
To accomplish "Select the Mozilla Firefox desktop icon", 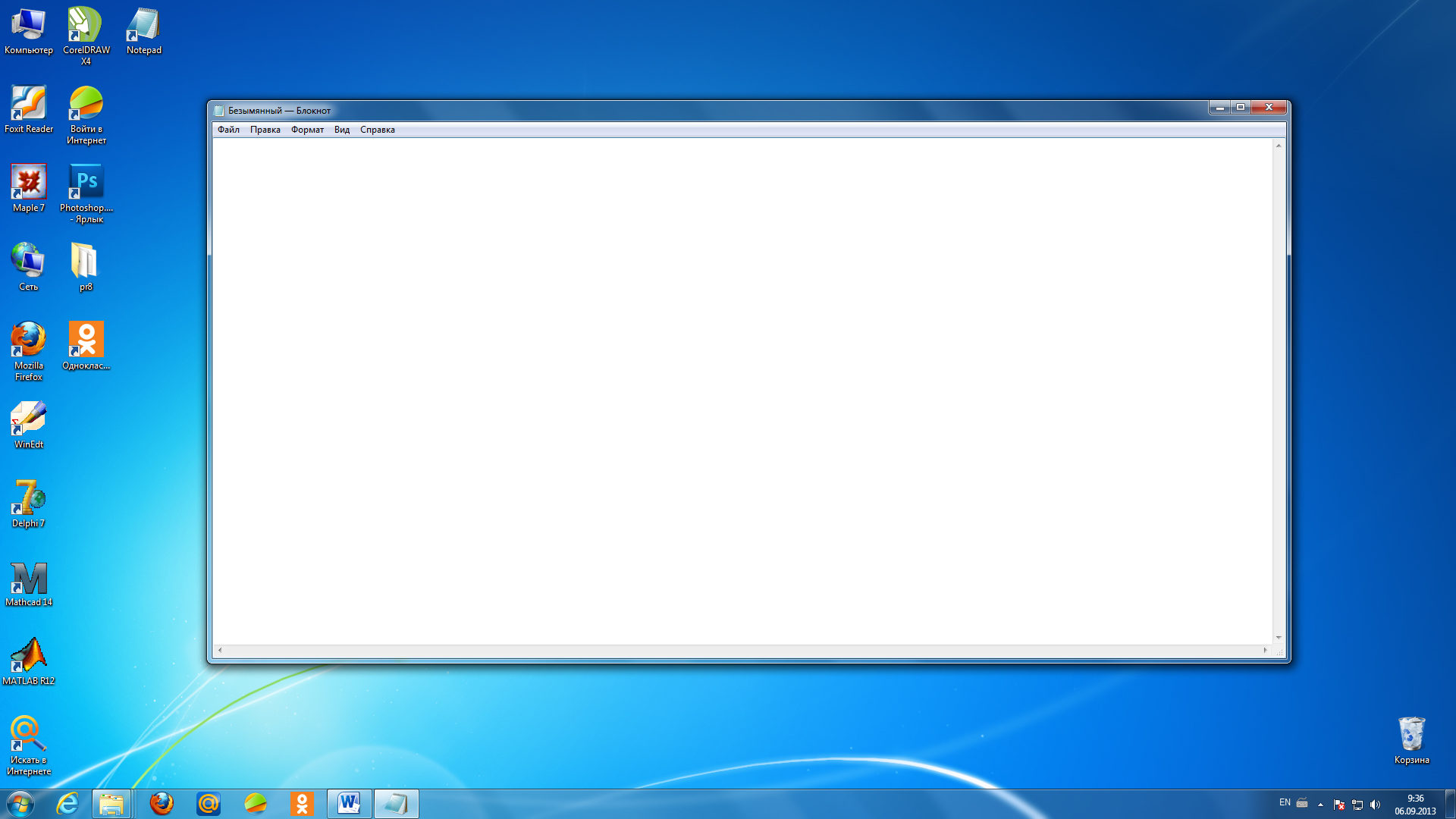I will coord(29,351).
